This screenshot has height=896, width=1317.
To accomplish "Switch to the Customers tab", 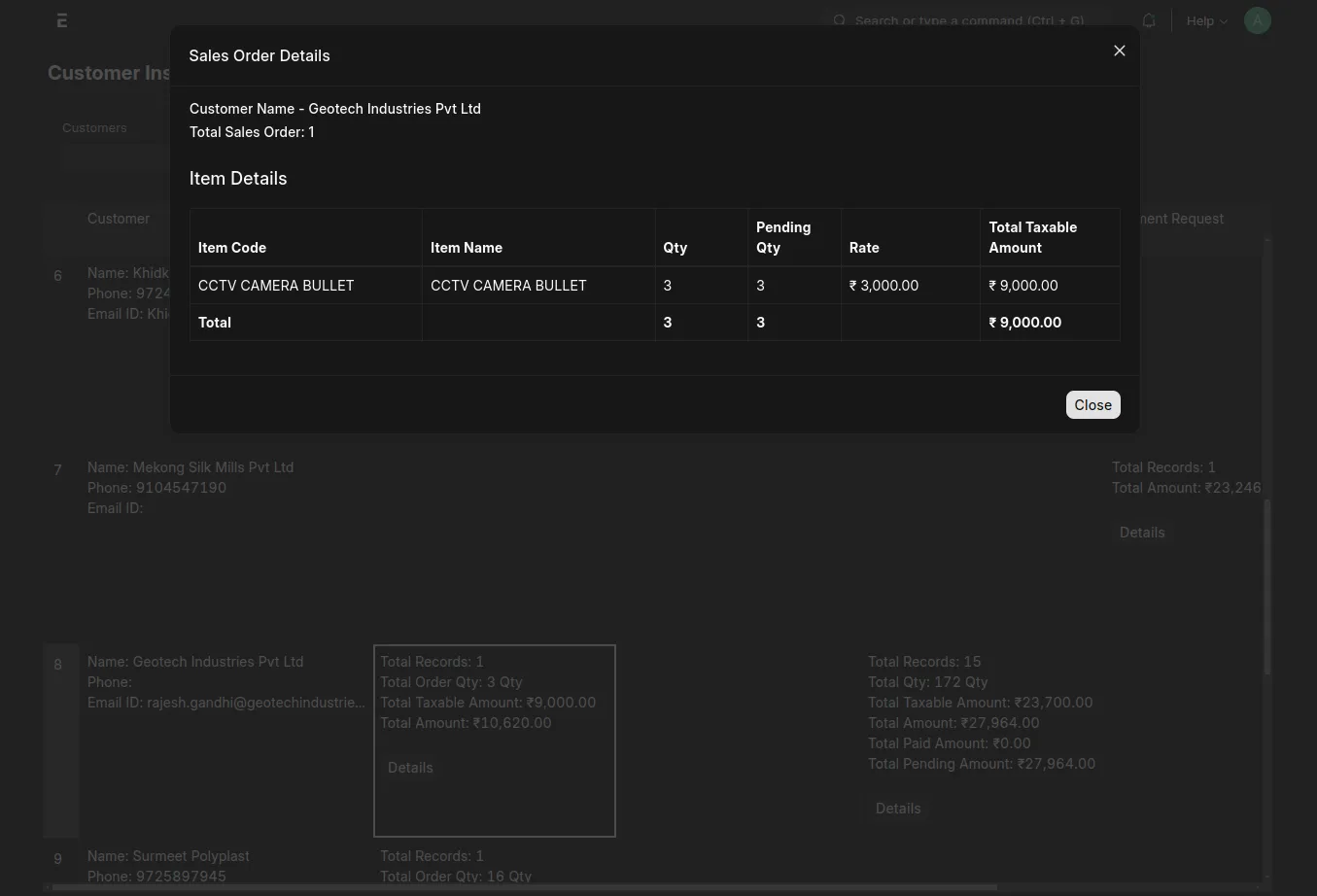I will (94, 127).
